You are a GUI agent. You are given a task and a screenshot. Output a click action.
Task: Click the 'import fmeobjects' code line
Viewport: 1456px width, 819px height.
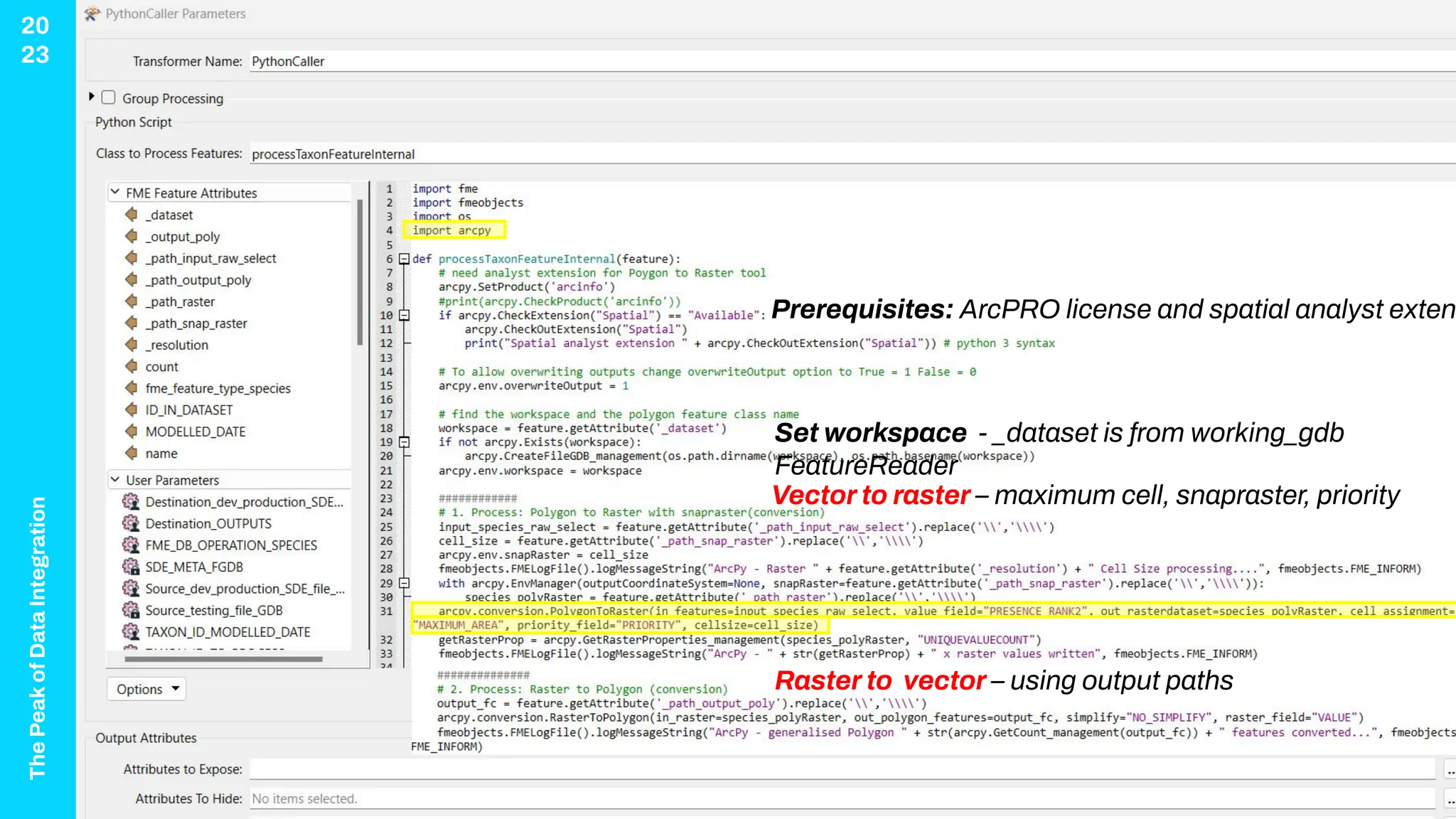pos(468,203)
